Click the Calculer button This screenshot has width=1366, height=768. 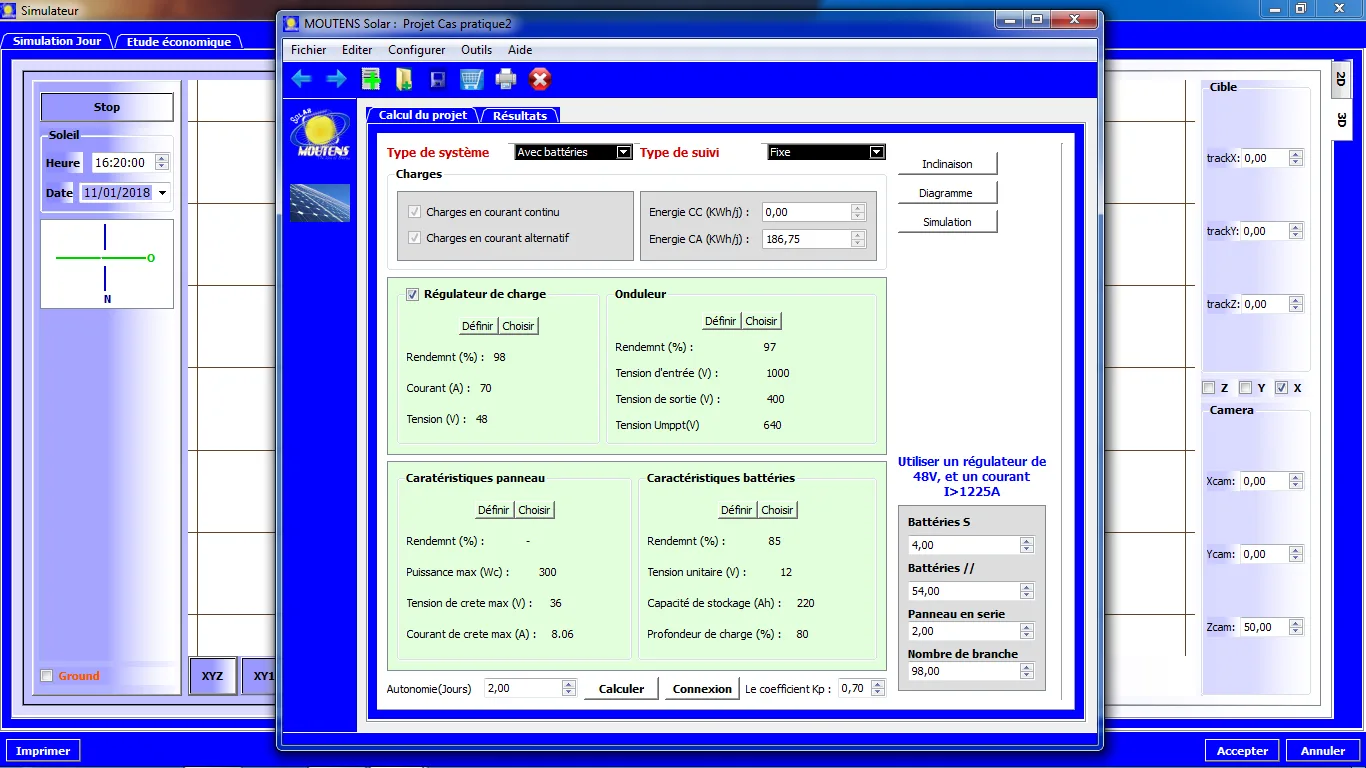click(x=621, y=689)
